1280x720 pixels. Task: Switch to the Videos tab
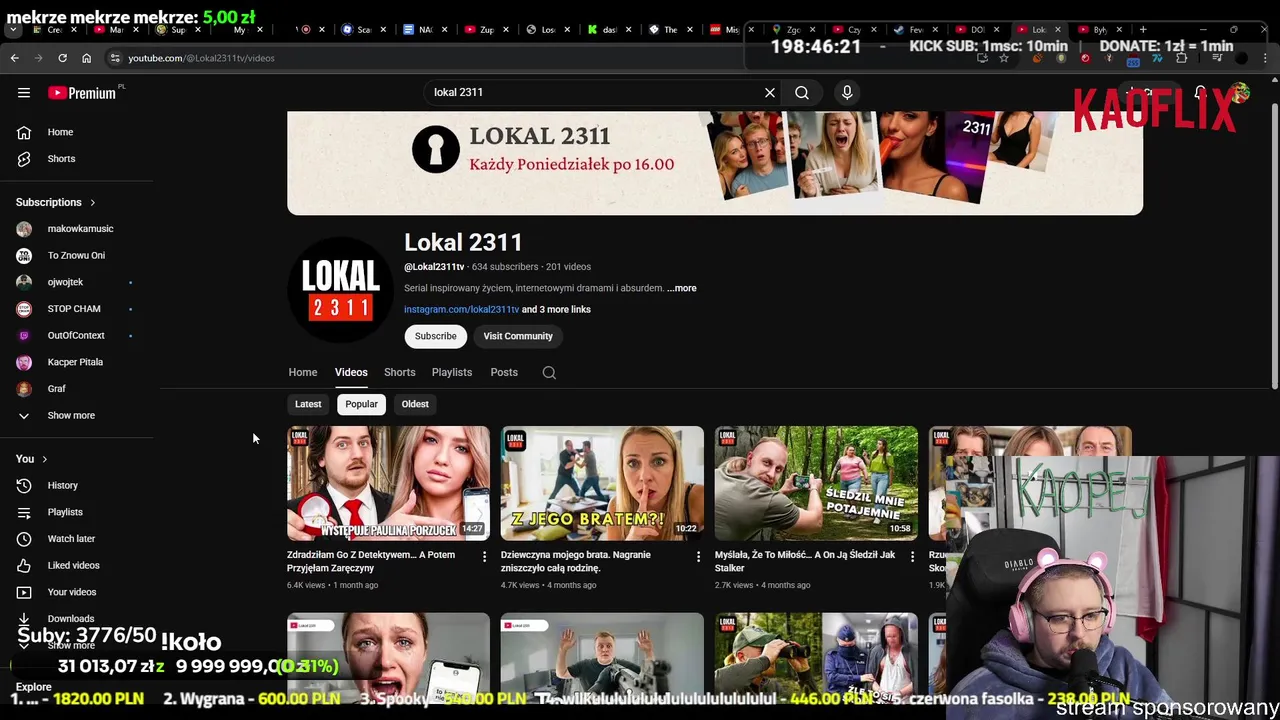click(351, 372)
